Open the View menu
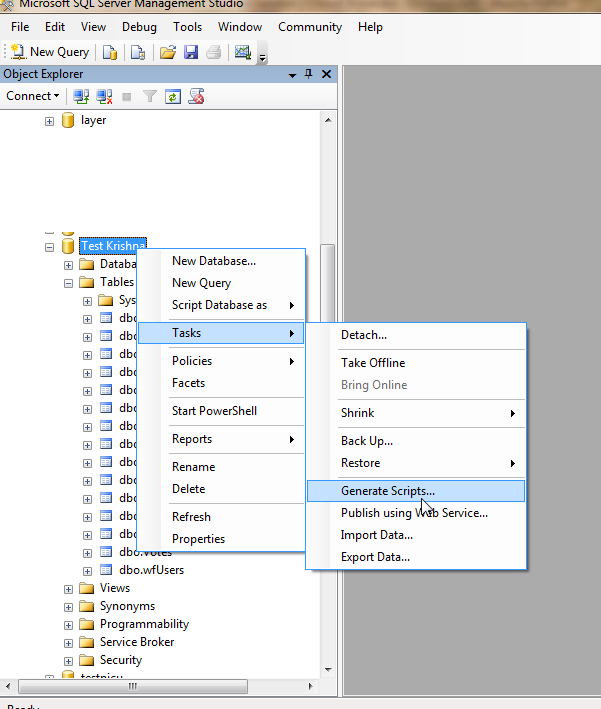 (93, 27)
